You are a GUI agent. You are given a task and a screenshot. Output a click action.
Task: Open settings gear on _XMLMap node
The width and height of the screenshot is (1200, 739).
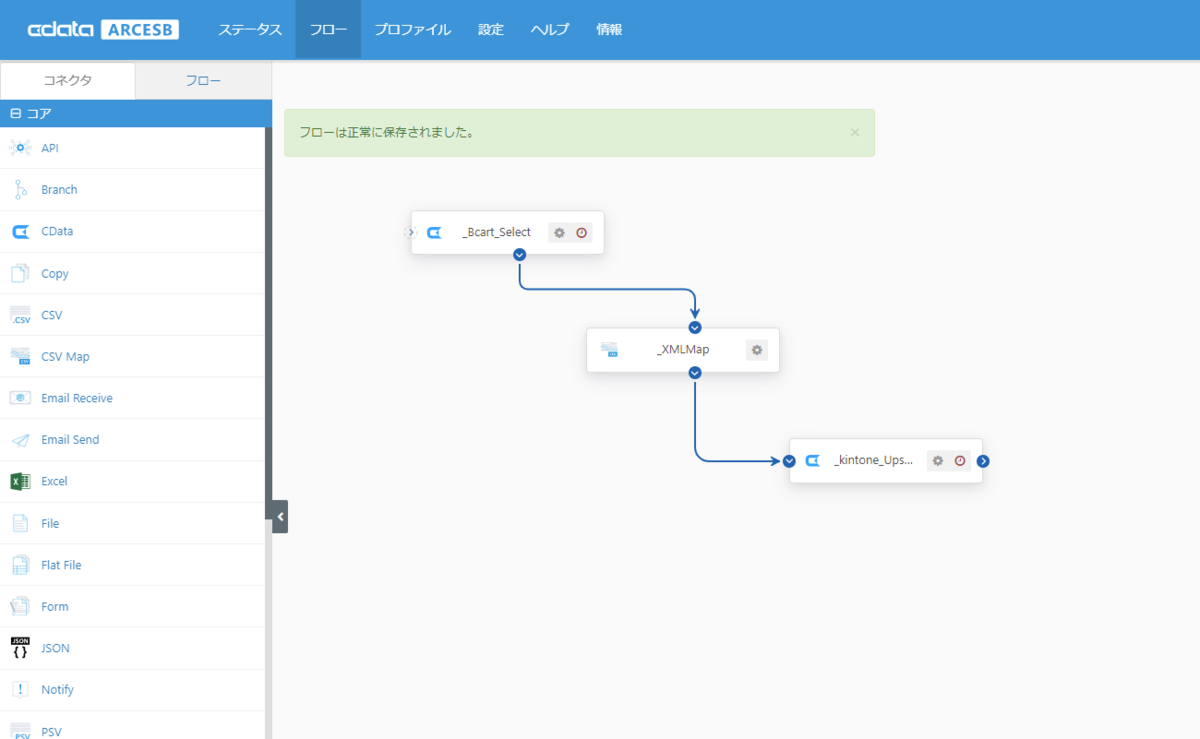tap(757, 350)
